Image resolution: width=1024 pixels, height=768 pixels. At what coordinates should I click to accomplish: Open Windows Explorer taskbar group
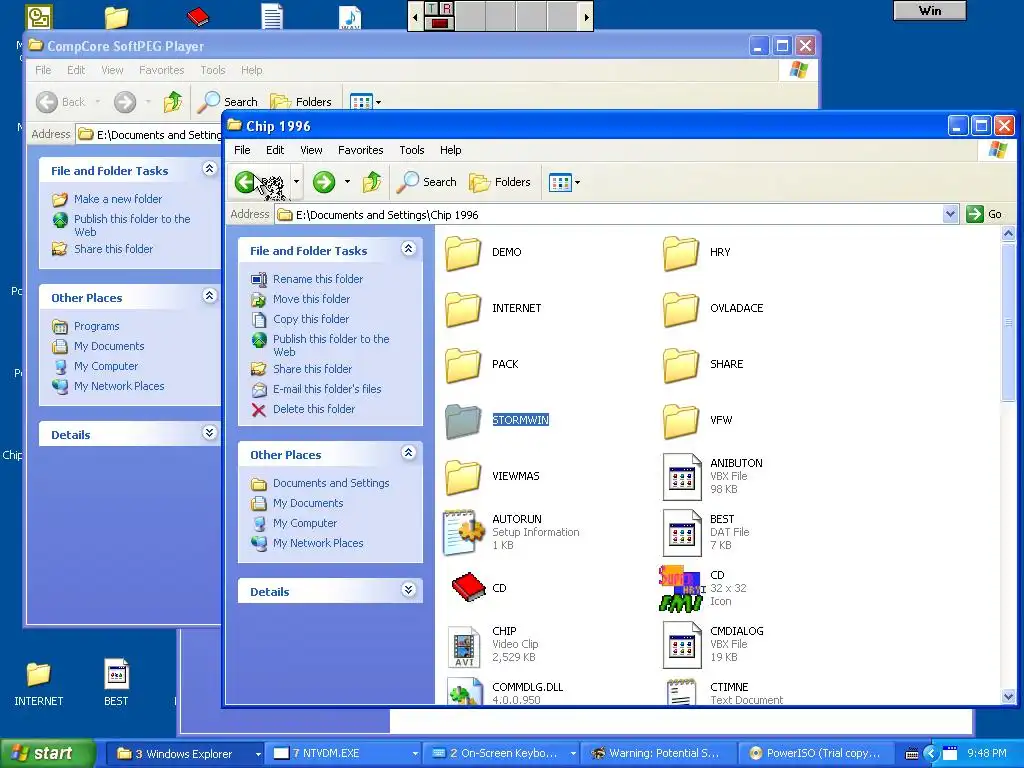coord(185,754)
